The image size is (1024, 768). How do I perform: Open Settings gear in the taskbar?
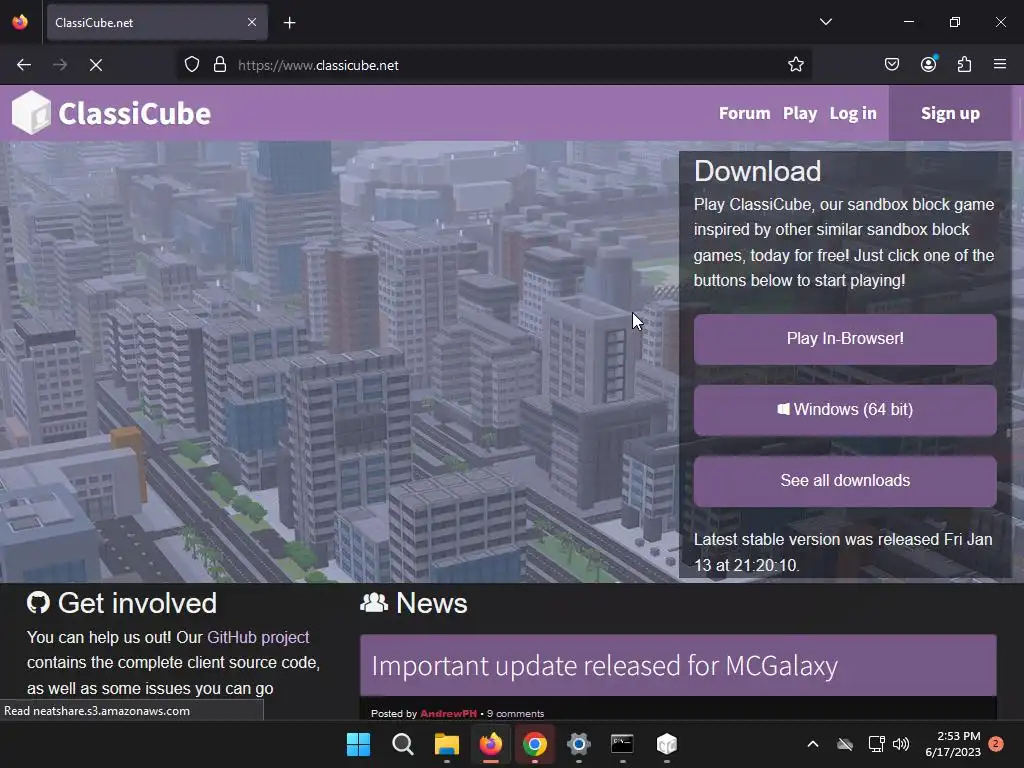(579, 744)
